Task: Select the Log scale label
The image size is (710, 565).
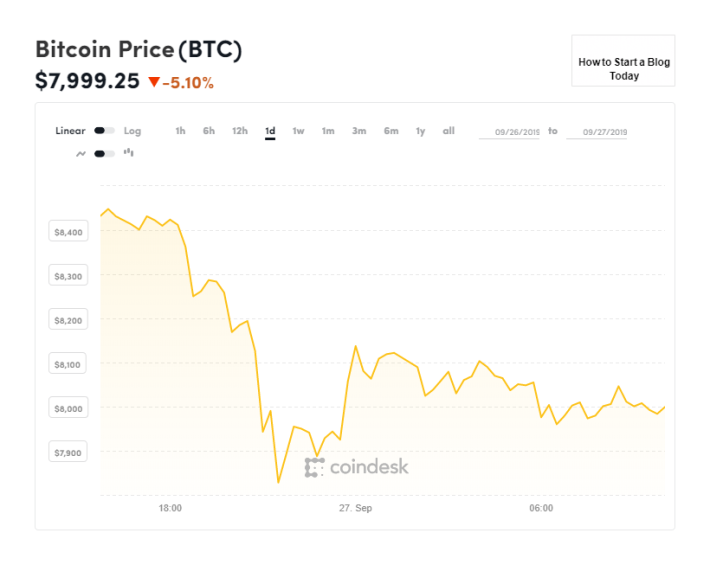Action: pos(132,131)
